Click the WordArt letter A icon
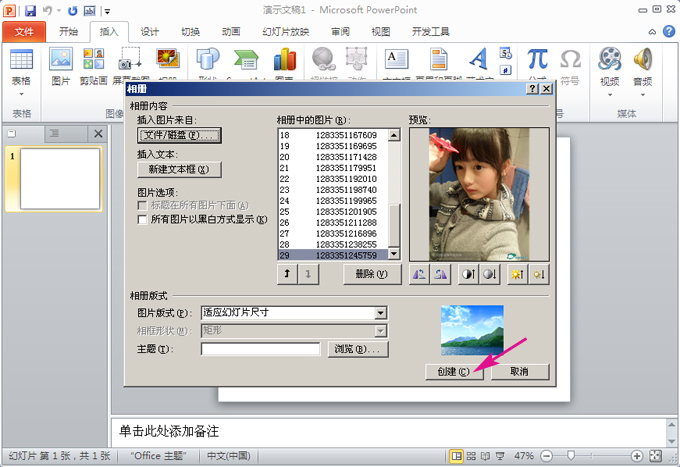This screenshot has height=467, width=680. coord(479,59)
